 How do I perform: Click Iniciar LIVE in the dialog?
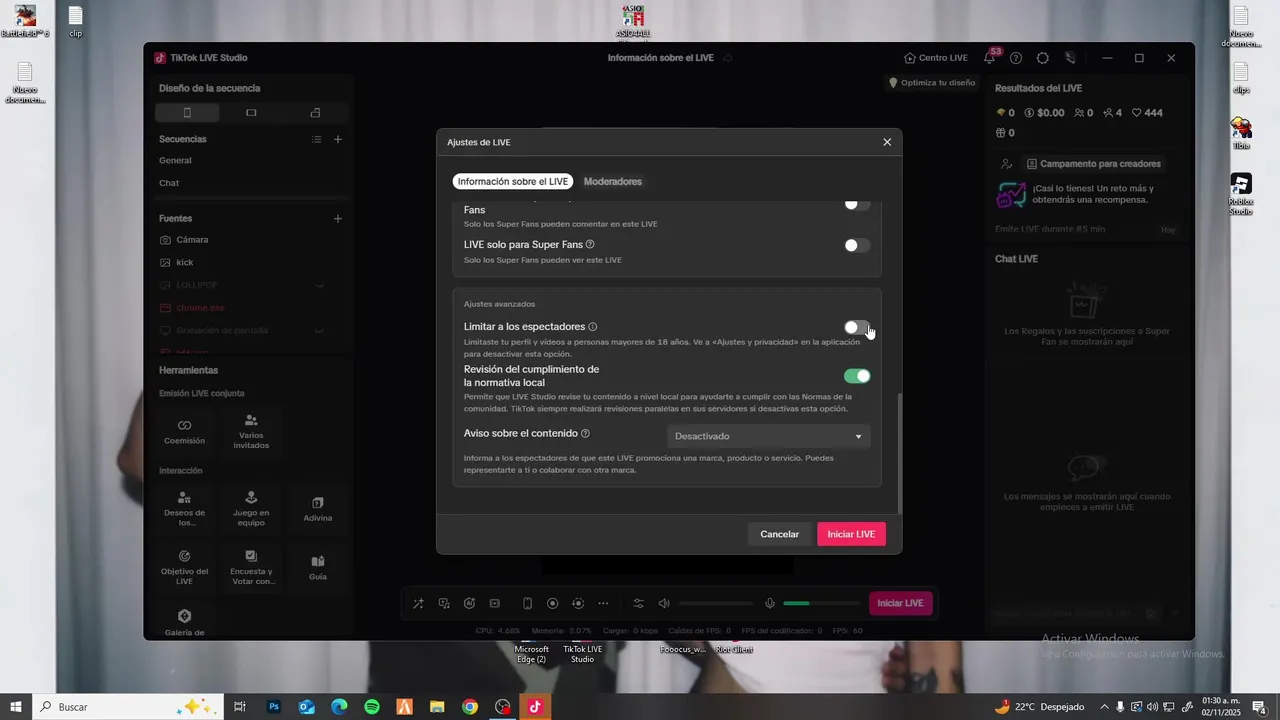click(851, 534)
